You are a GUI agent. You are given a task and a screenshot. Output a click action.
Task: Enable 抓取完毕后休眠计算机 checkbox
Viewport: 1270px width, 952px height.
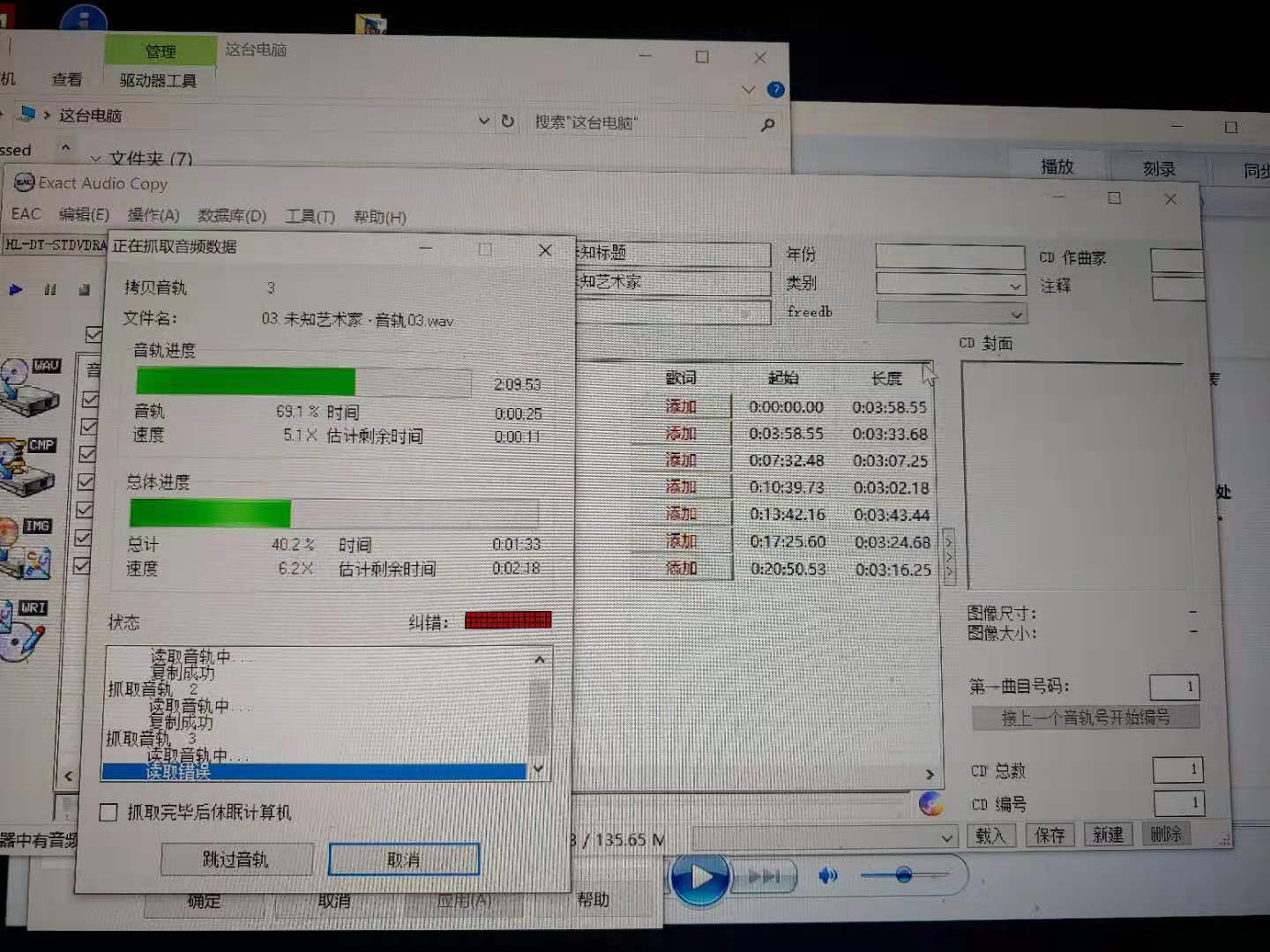pyautogui.click(x=108, y=813)
